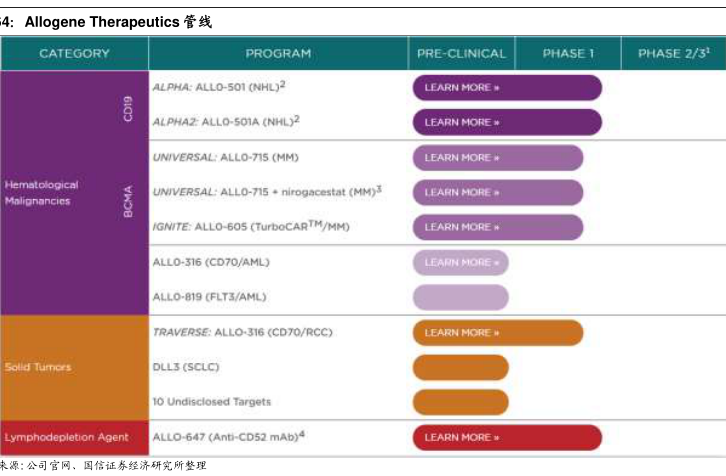Select the Solid Tumors category label
The height and width of the screenshot is (476, 726).
38,367
